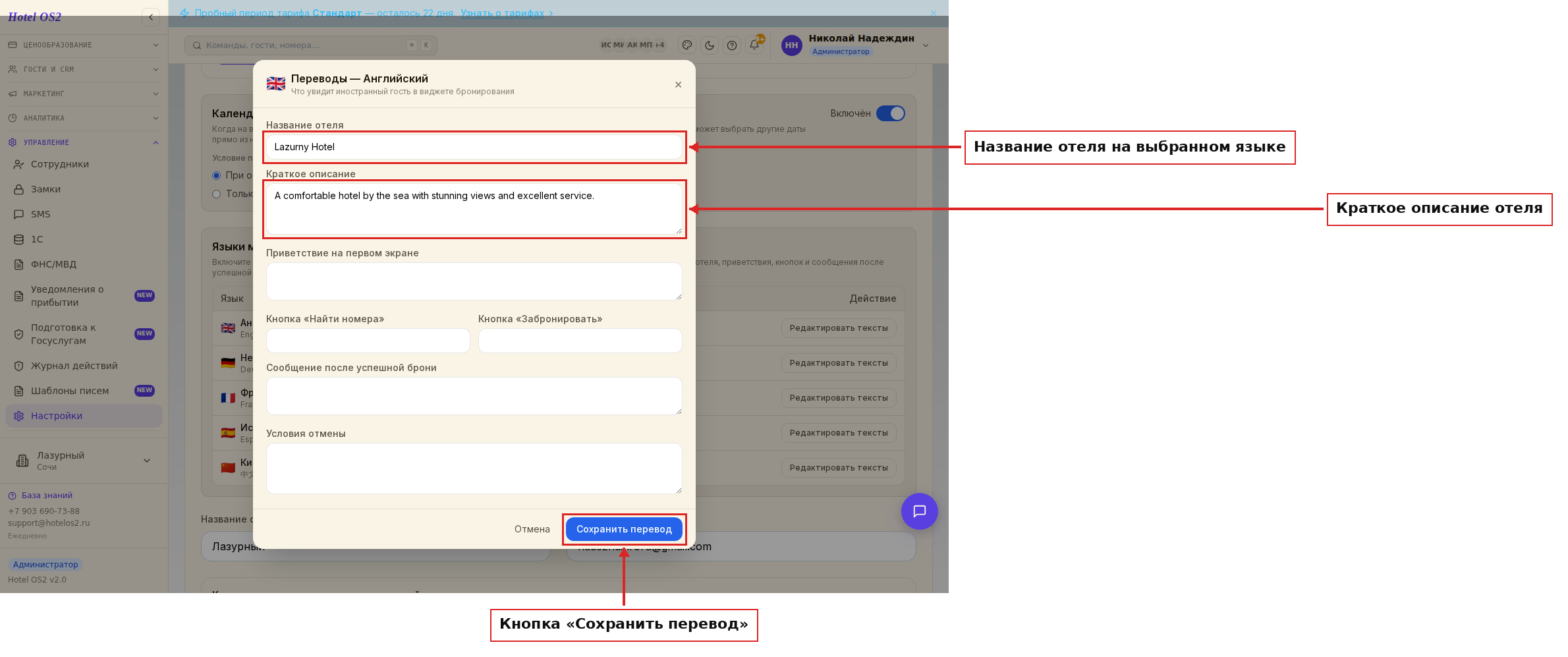Viewport: 1568px width, 657px height.
Task: Close the translations dialog with X
Action: point(678,84)
